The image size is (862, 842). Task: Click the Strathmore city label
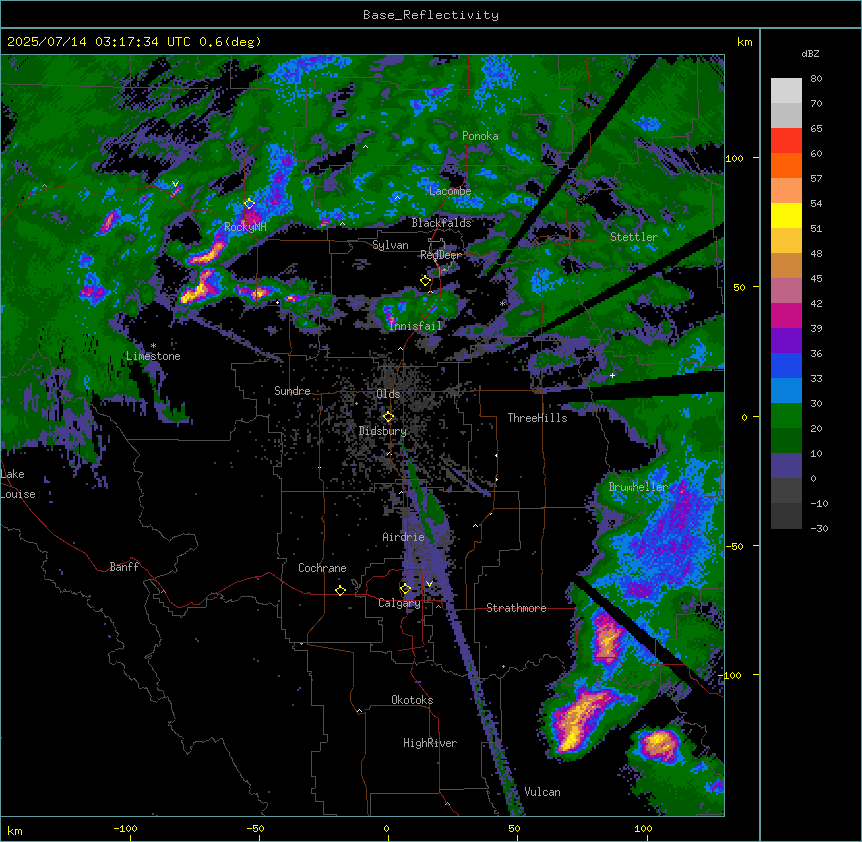click(516, 608)
